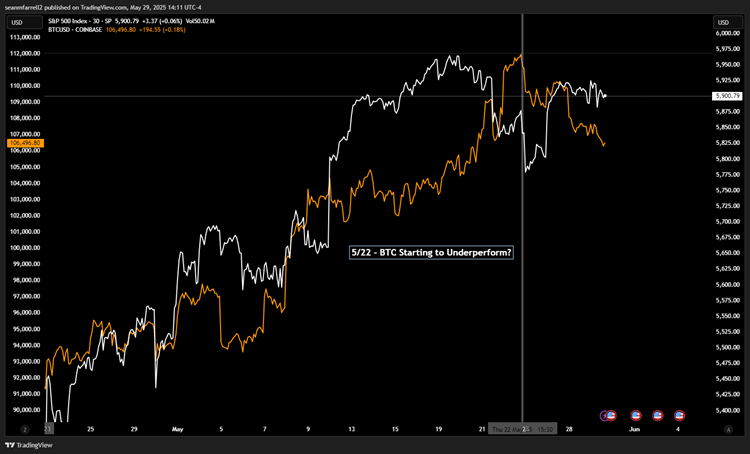Click the 'May' label on time axis

(x=177, y=429)
